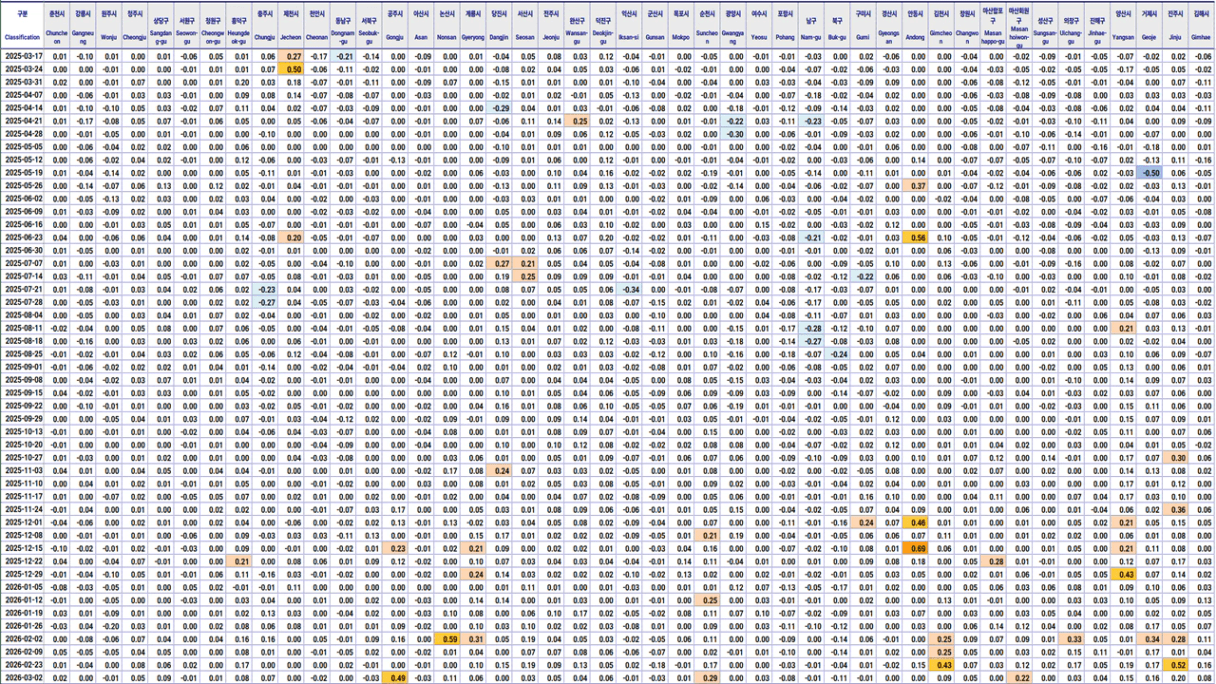The width and height of the screenshot is (1216, 684).
Task: Click the 2026-02-23 date row label
Action: 23,664
